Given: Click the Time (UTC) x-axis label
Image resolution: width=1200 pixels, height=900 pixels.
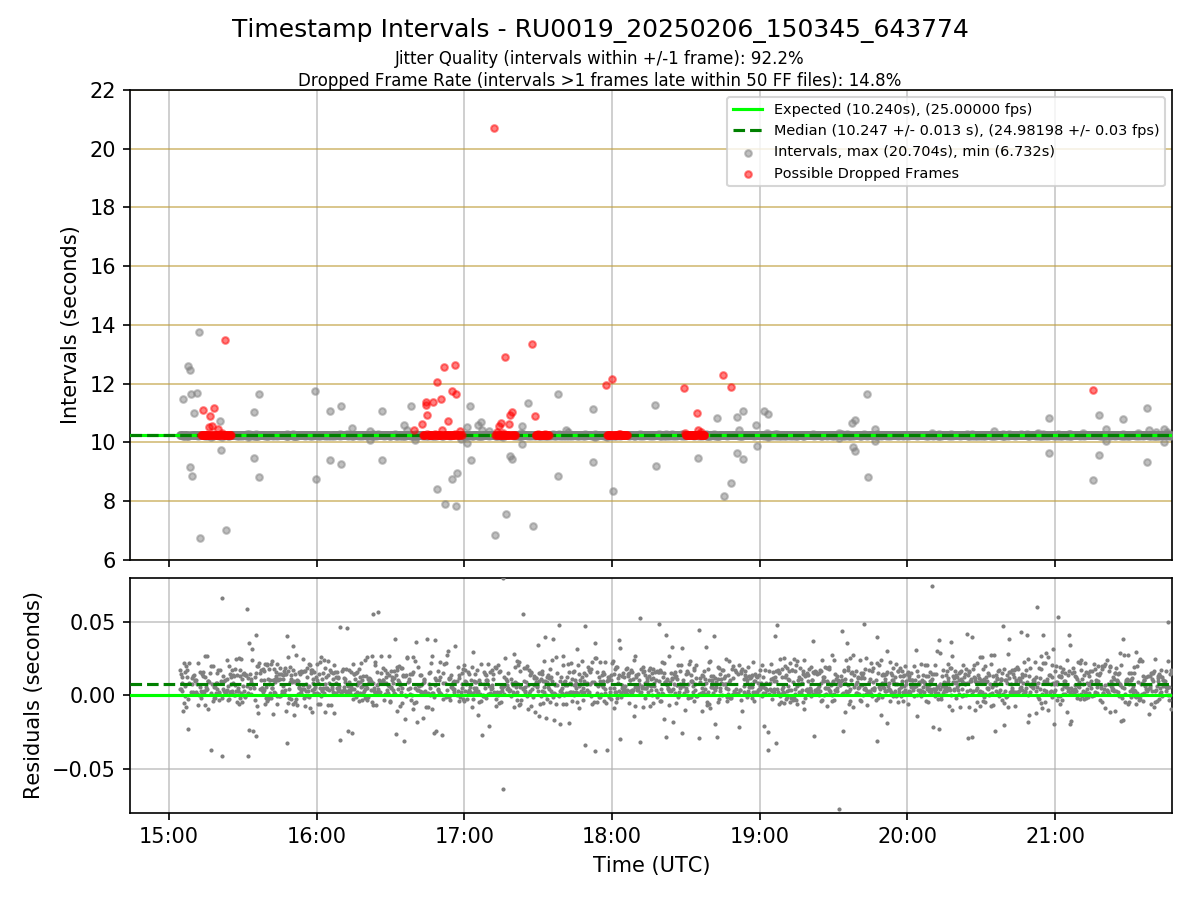Looking at the screenshot, I should tap(651, 865).
